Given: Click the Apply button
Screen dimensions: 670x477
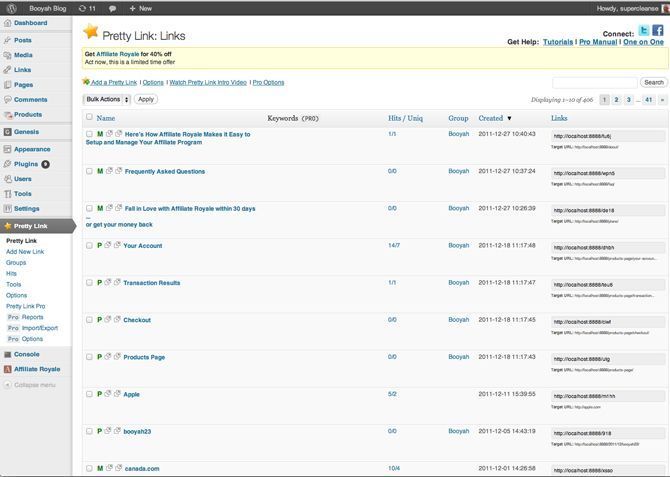Looking at the screenshot, I should tap(146, 99).
